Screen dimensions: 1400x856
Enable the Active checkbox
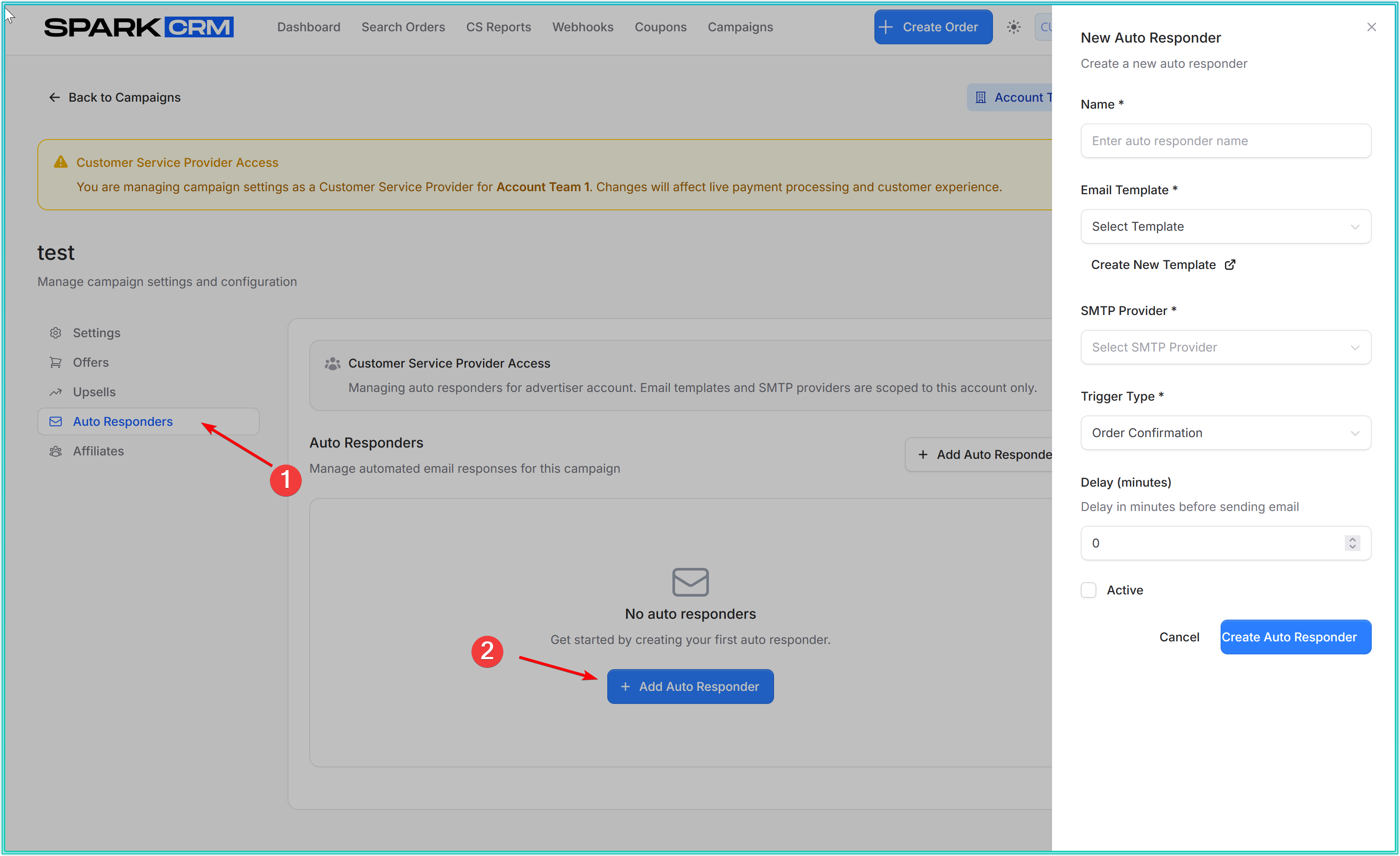[1088, 590]
